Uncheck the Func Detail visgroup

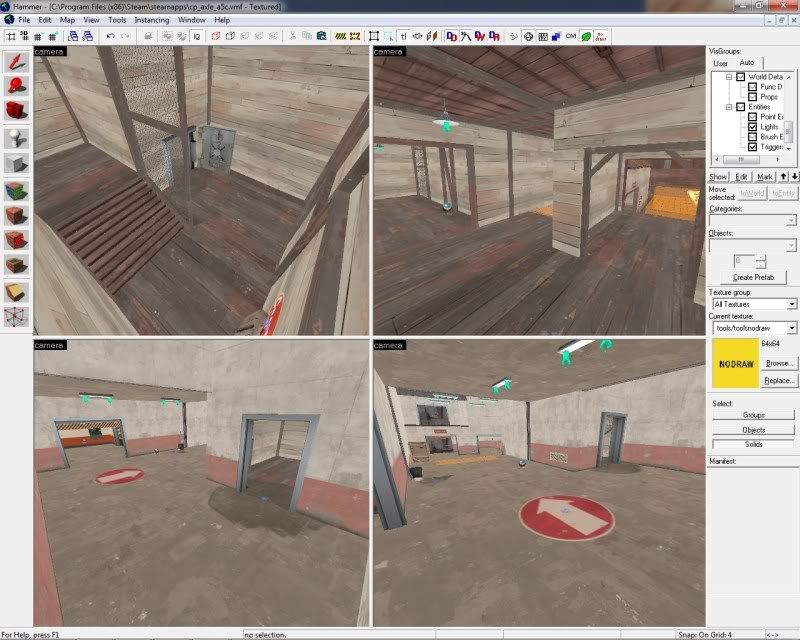(752, 87)
